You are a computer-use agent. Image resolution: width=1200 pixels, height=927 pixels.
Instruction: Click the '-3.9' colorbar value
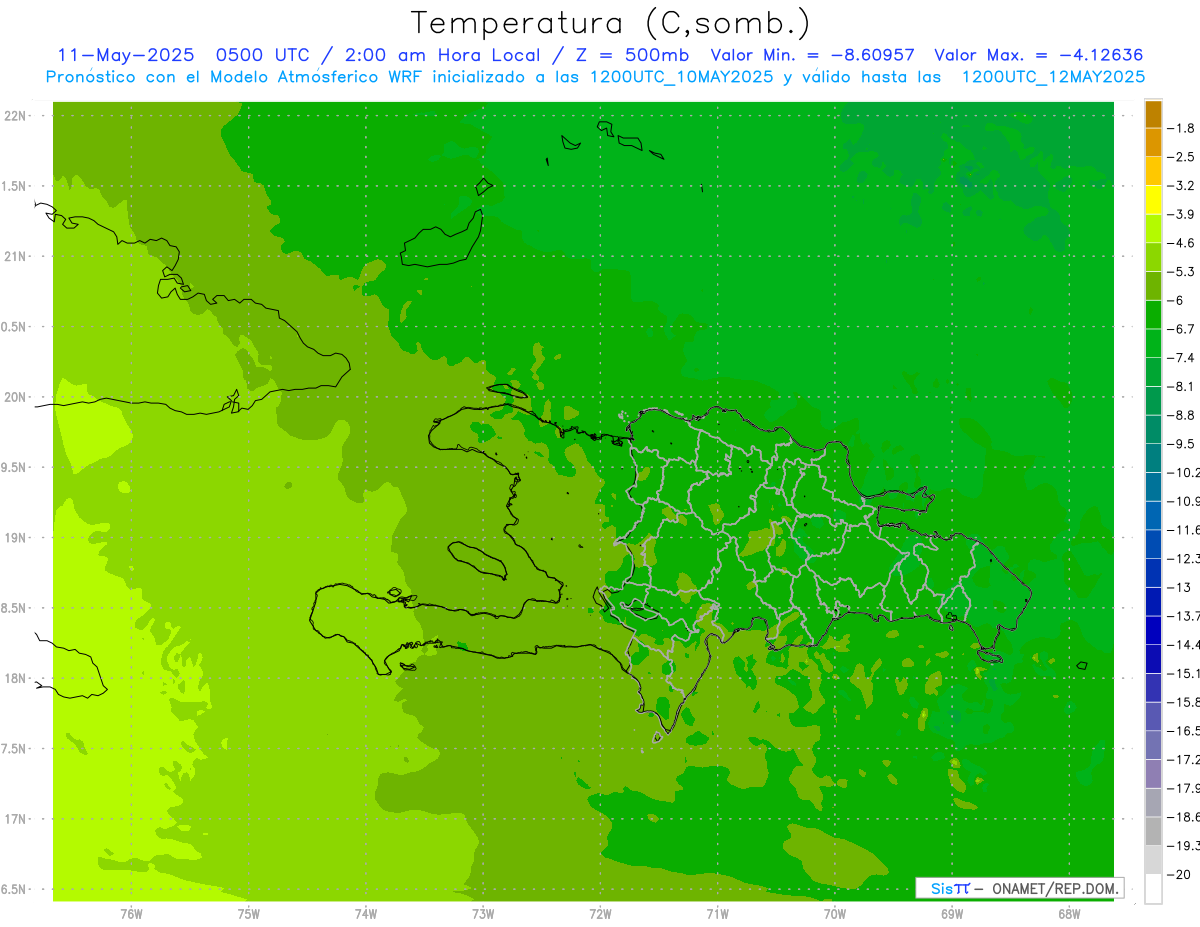(1181, 214)
